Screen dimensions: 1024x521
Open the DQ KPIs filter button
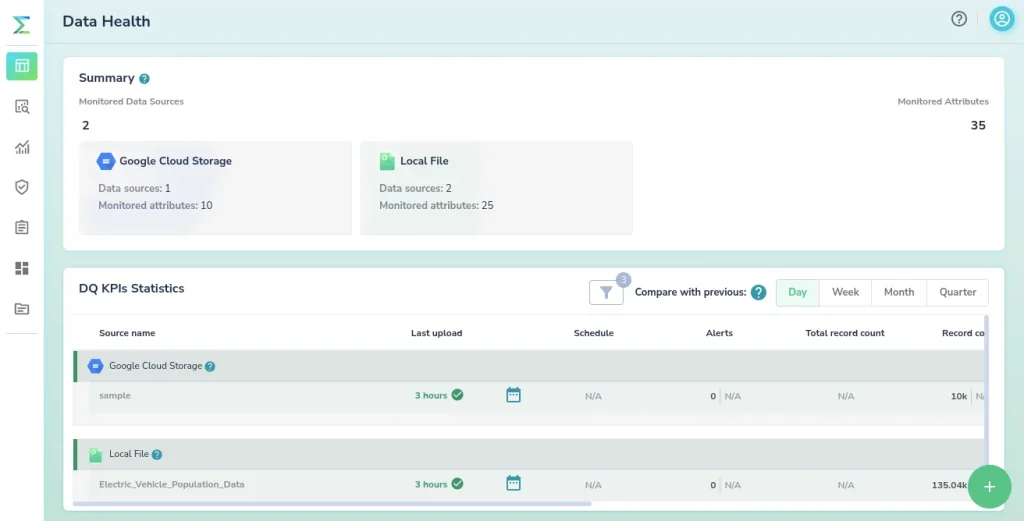[606, 292]
